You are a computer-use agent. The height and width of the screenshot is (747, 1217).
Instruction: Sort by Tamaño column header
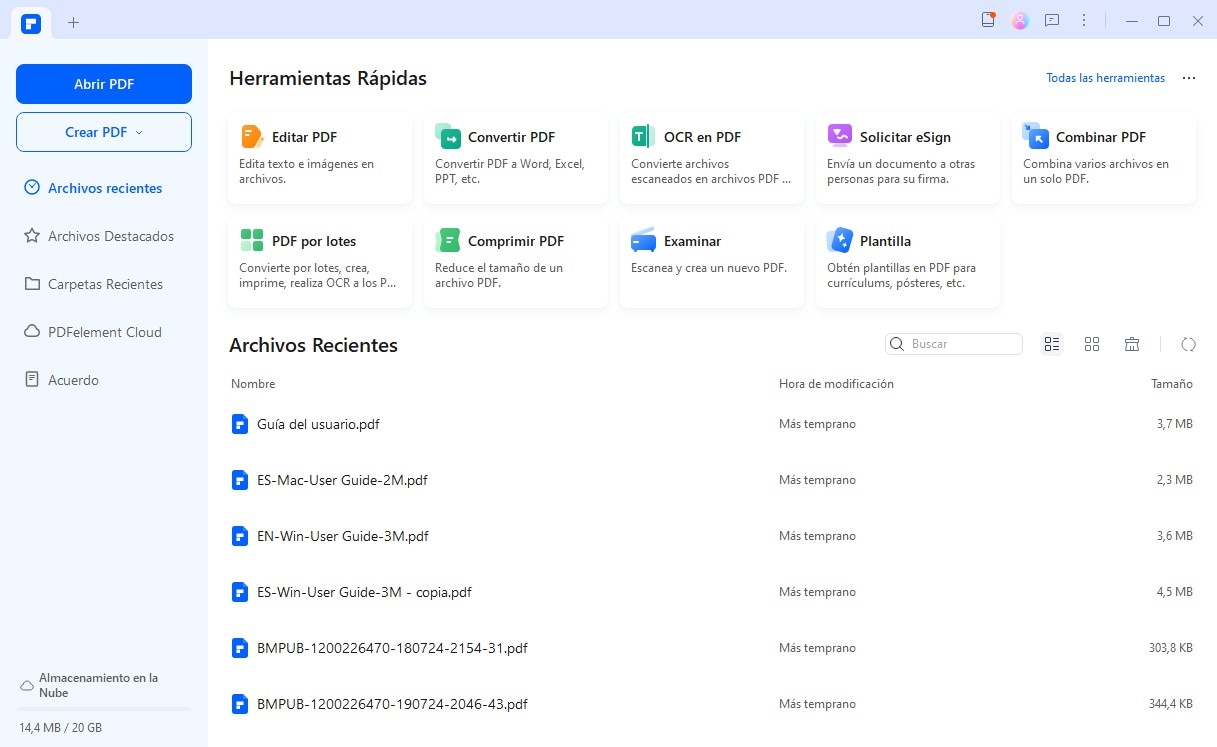click(x=1172, y=384)
